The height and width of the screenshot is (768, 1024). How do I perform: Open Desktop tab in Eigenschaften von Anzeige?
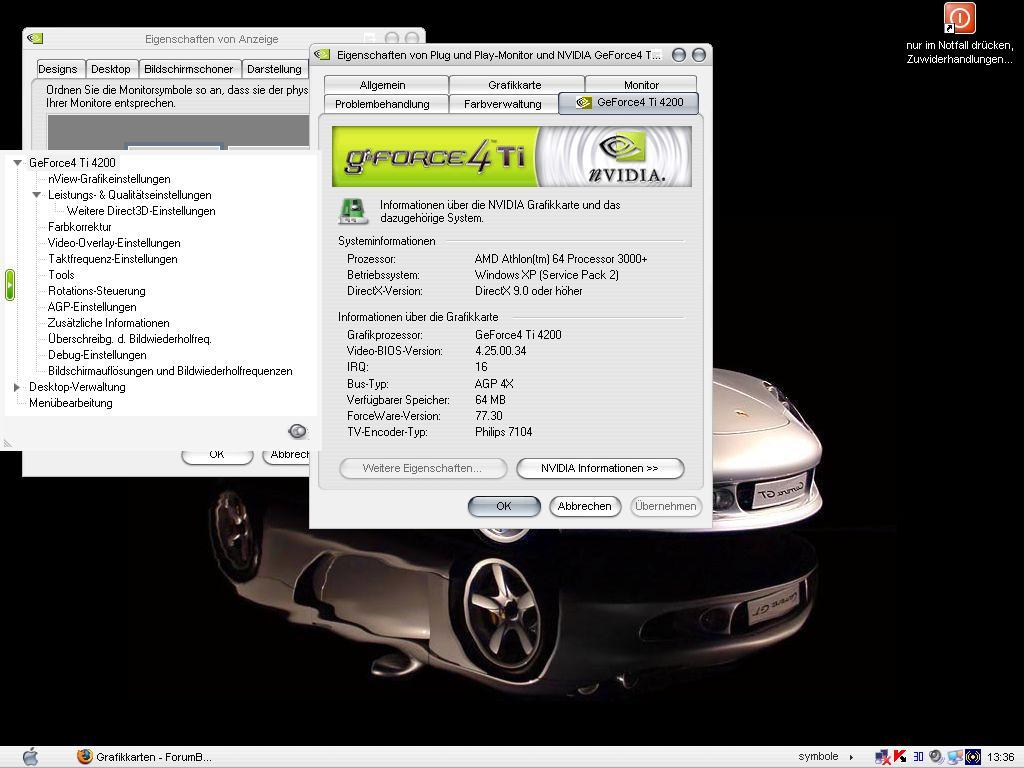(x=110, y=69)
